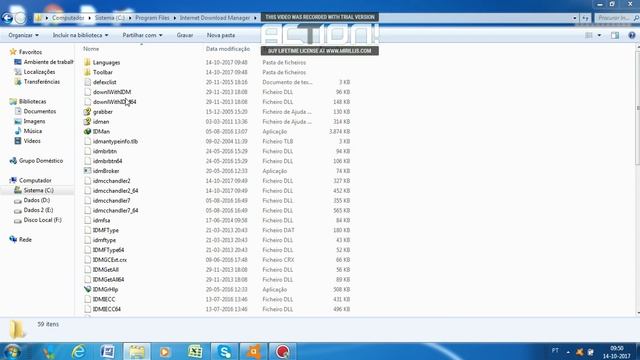Select IDMIECC64 file
This screenshot has width=640, height=360.
point(107,309)
